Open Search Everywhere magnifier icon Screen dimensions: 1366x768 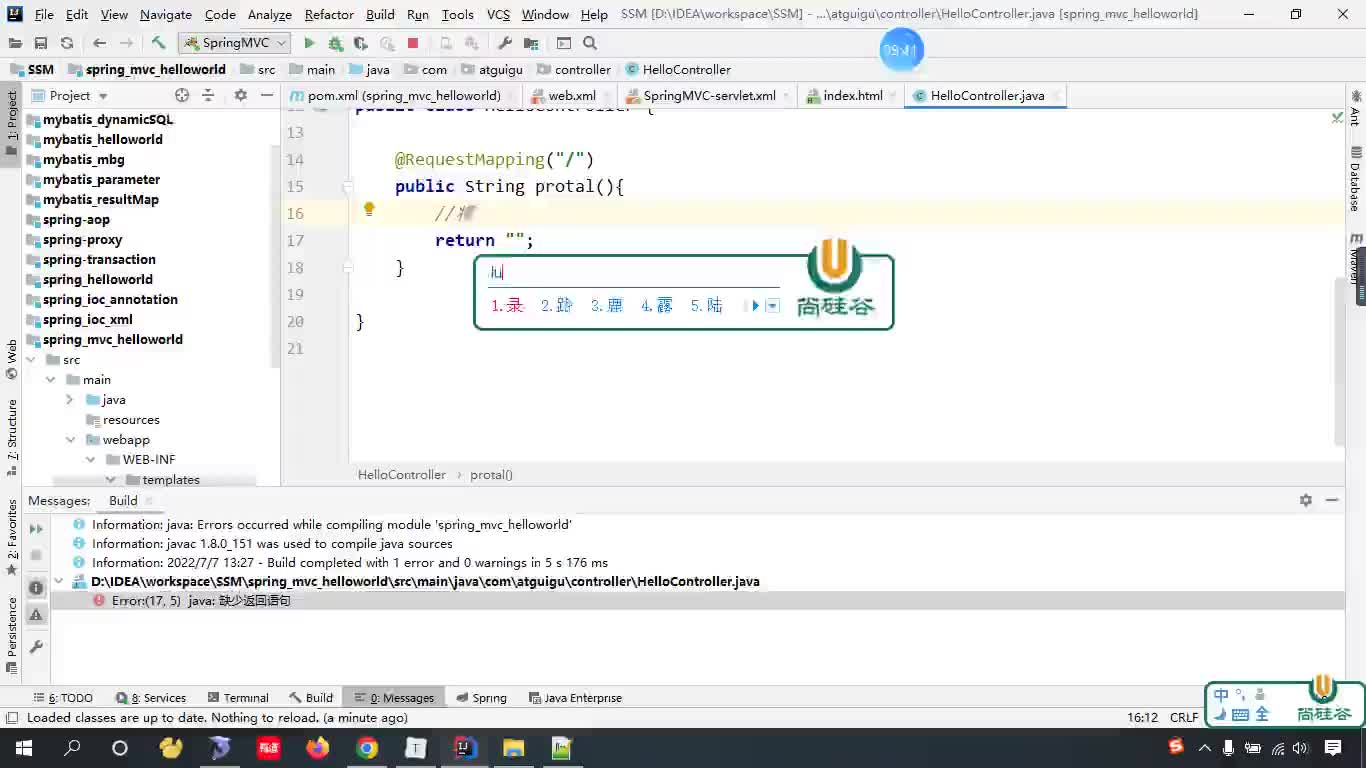click(590, 43)
